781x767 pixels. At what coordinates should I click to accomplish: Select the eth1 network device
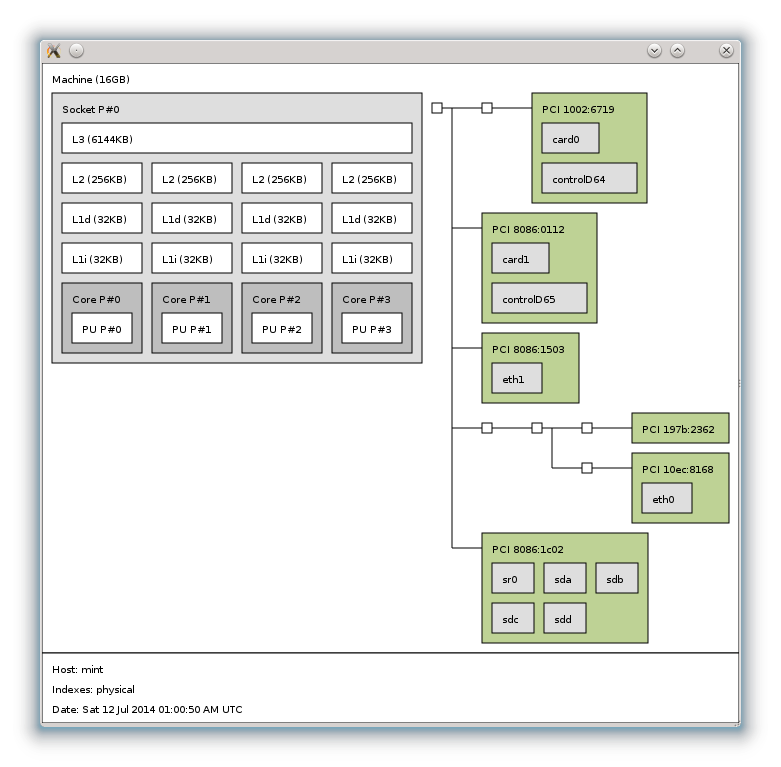pos(517,378)
